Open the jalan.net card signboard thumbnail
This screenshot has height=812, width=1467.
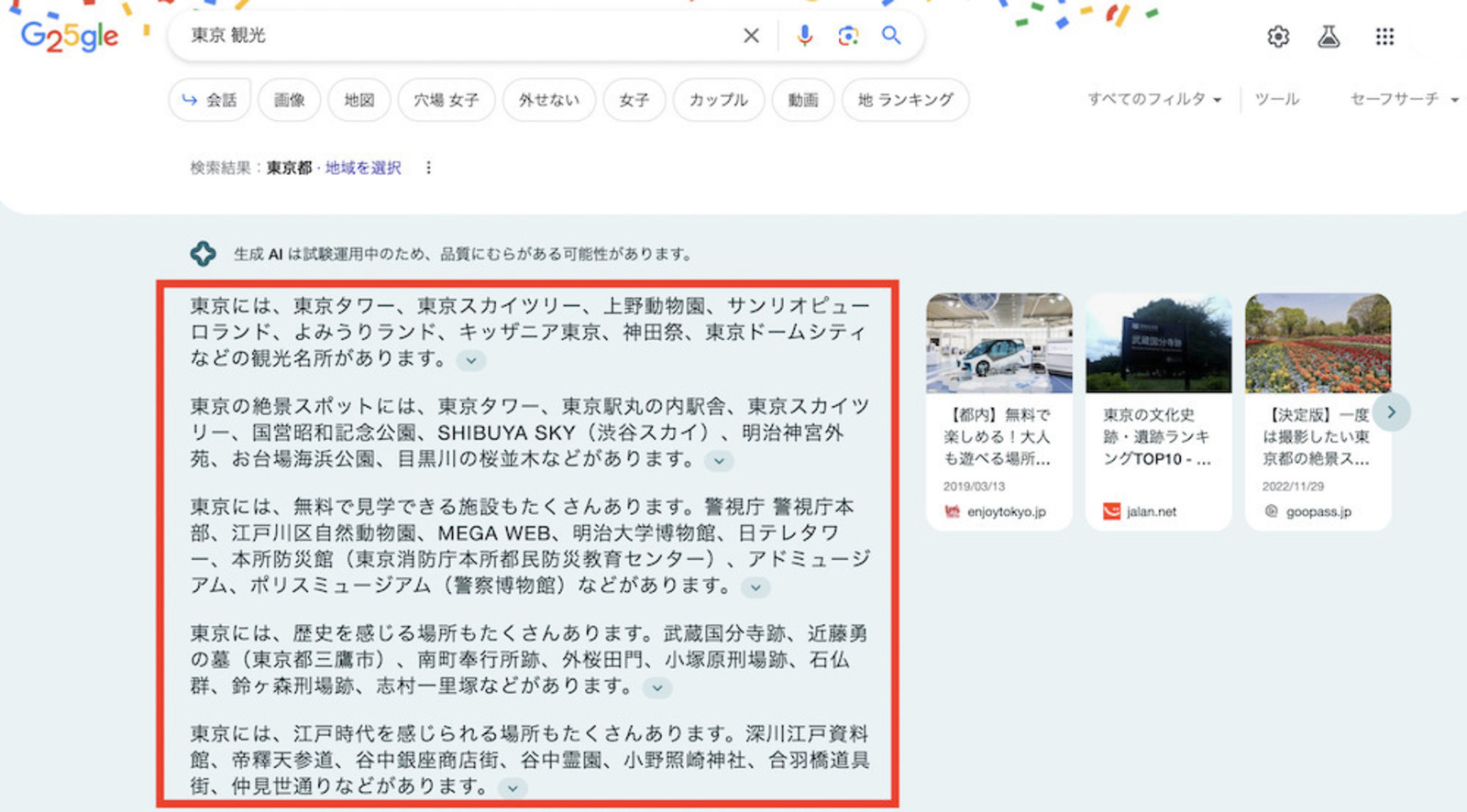coord(1159,343)
